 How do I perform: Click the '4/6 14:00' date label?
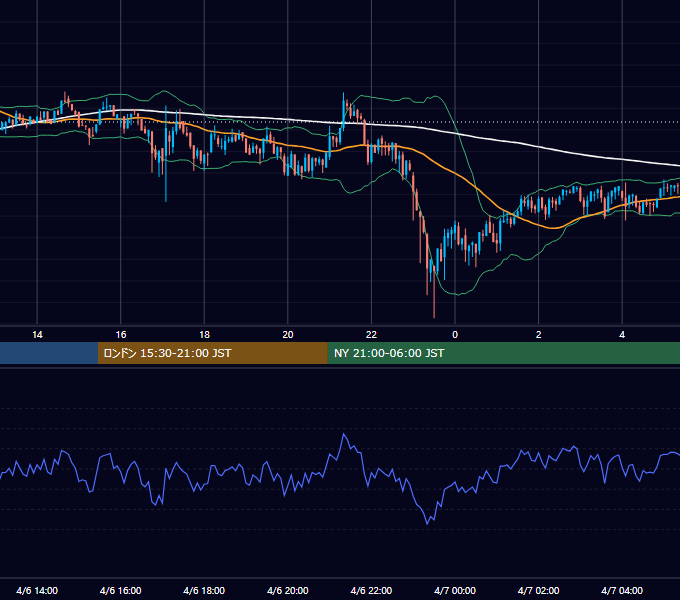[x=37, y=590]
